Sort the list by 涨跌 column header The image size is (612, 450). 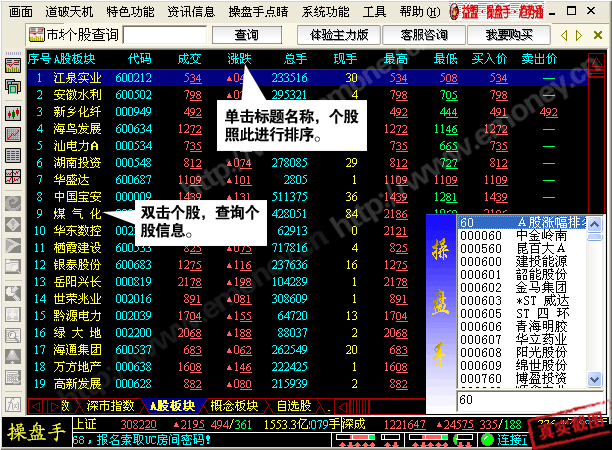pyautogui.click(x=240, y=58)
